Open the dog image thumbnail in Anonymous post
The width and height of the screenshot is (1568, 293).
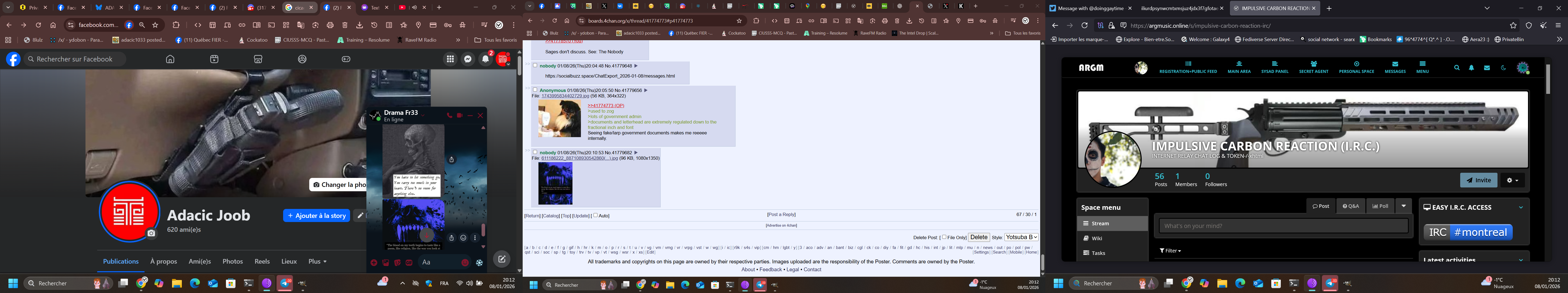(559, 119)
